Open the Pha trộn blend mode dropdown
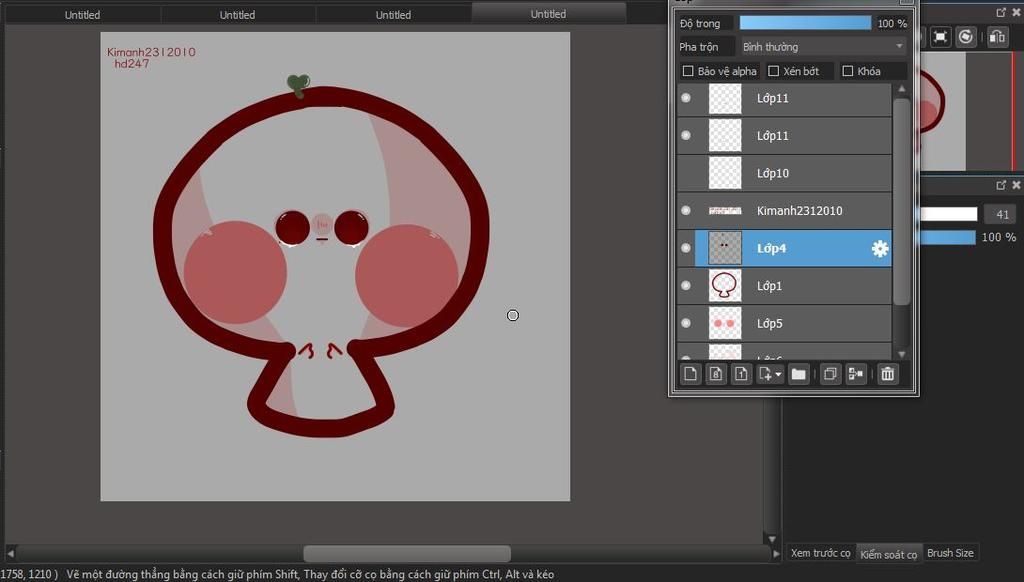The height and width of the screenshot is (582, 1024). pyautogui.click(x=823, y=47)
